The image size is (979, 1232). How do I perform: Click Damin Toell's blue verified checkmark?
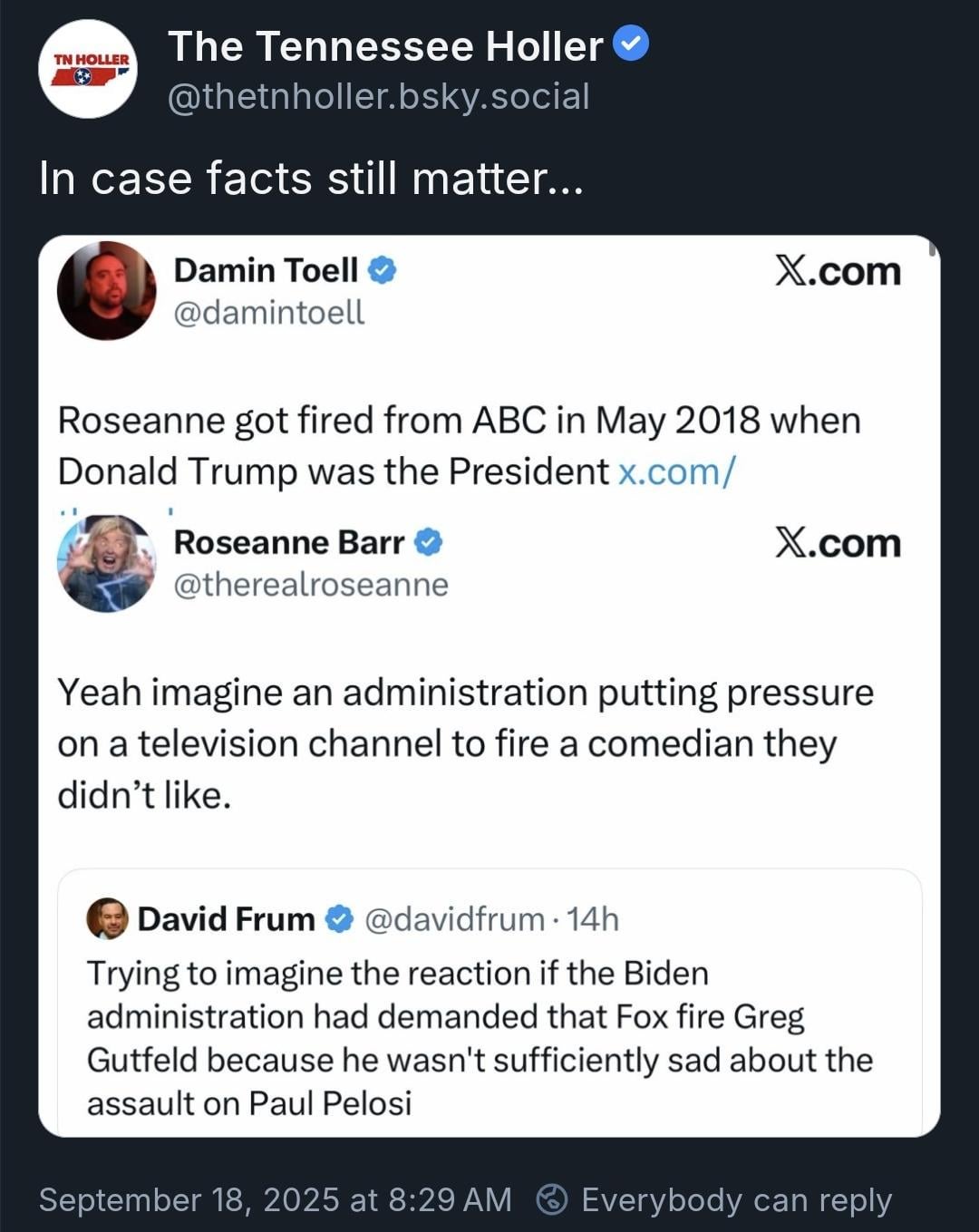pyautogui.click(x=382, y=270)
